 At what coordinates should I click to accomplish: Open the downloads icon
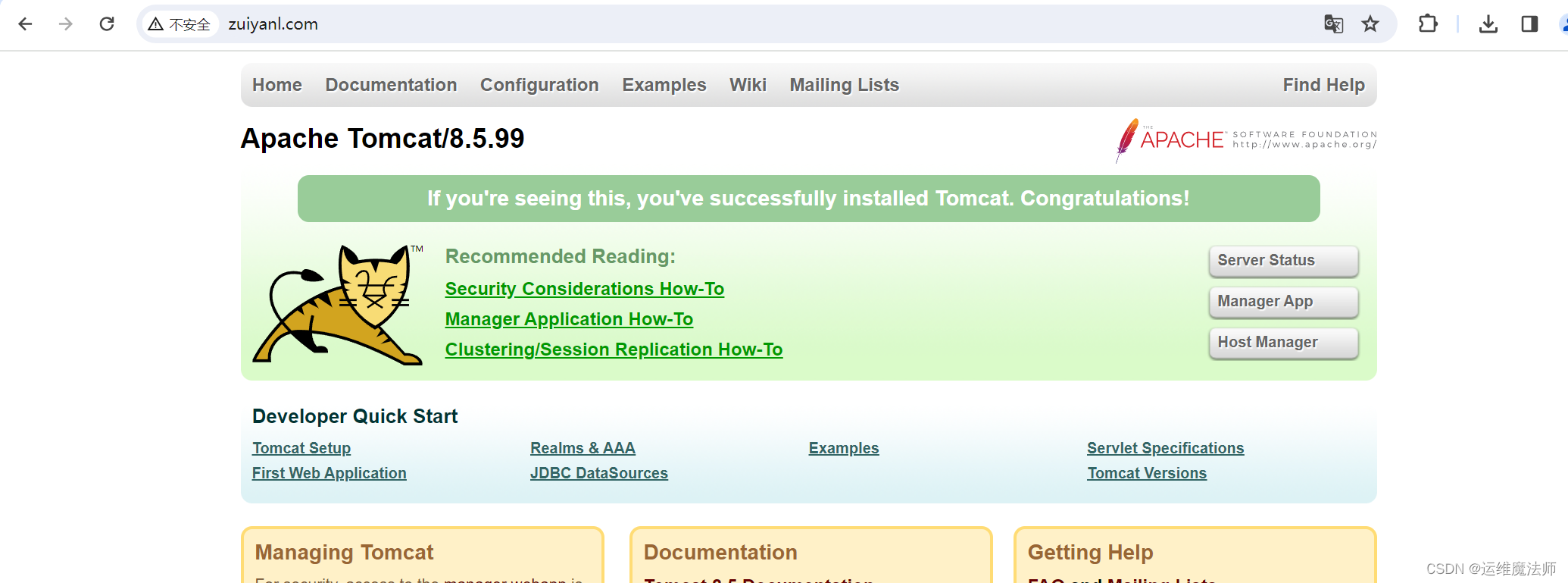click(1488, 24)
